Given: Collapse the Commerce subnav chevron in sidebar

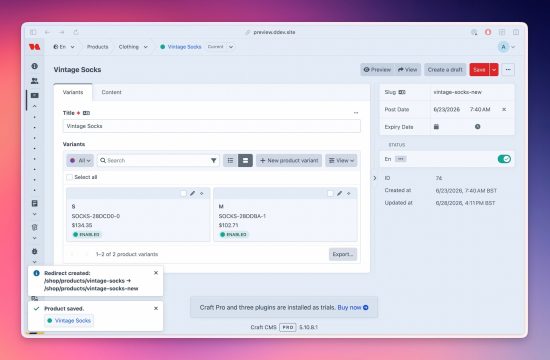Looking at the screenshot, I should (34, 106).
